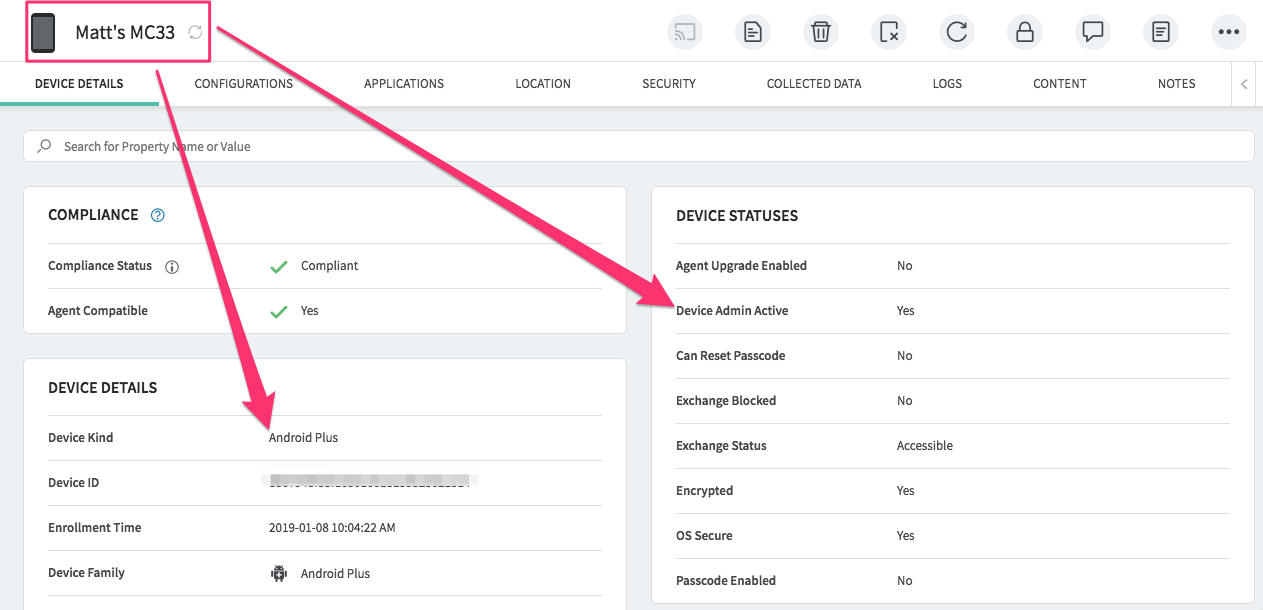This screenshot has width=1263, height=610.
Task: Click the sync icon beside Matt's MC33
Action: 196,32
